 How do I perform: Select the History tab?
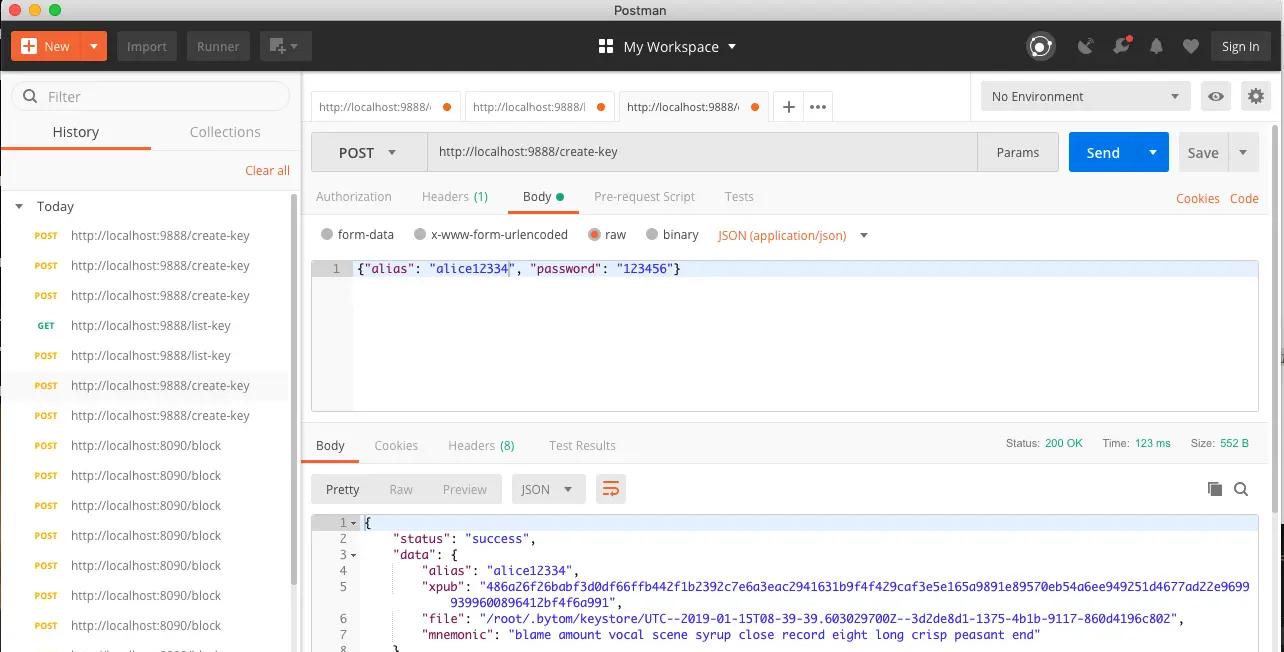click(x=76, y=132)
